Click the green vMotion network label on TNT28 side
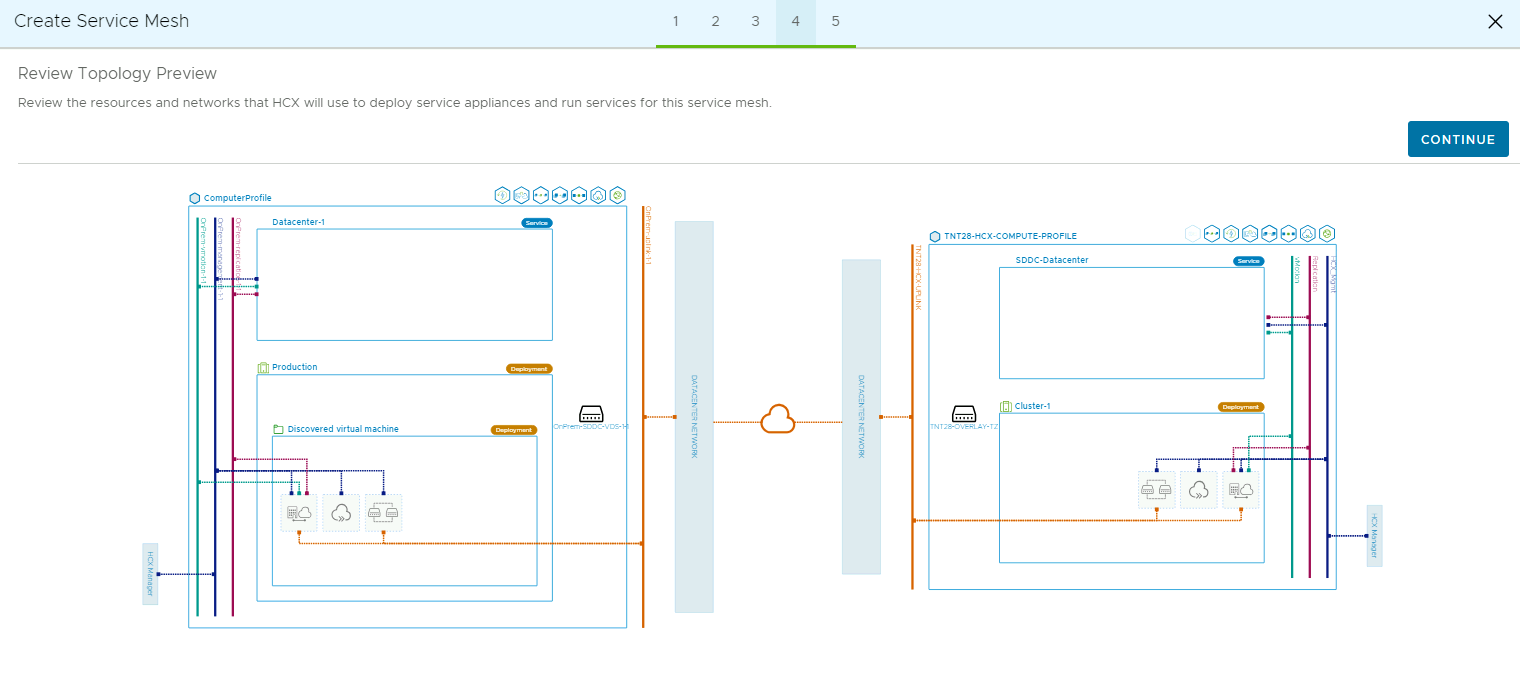The height and width of the screenshot is (694, 1520). pyautogui.click(x=1298, y=270)
